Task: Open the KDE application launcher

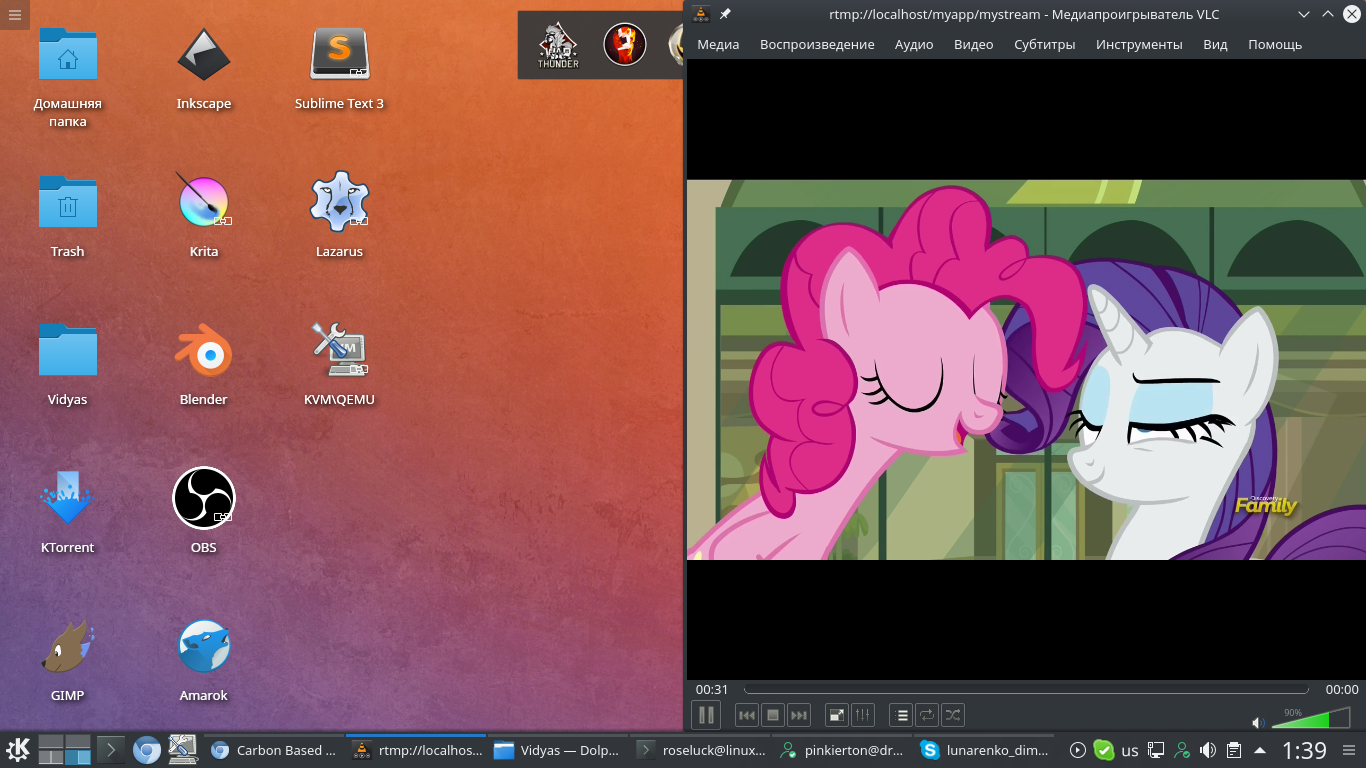Action: pos(18,750)
